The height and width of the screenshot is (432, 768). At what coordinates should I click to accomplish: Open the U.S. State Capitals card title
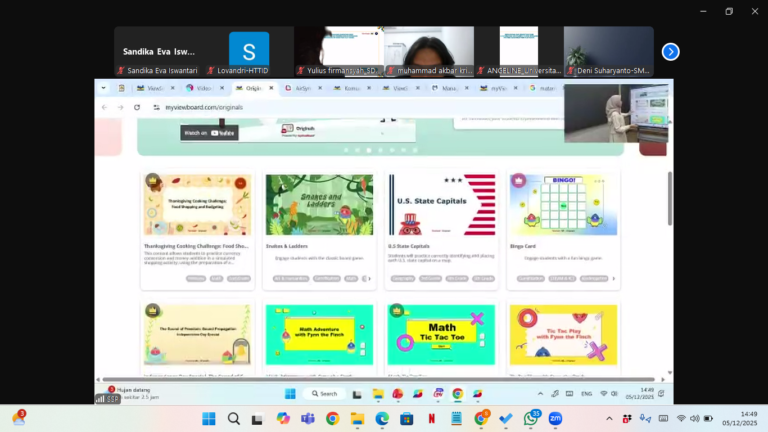click(409, 245)
